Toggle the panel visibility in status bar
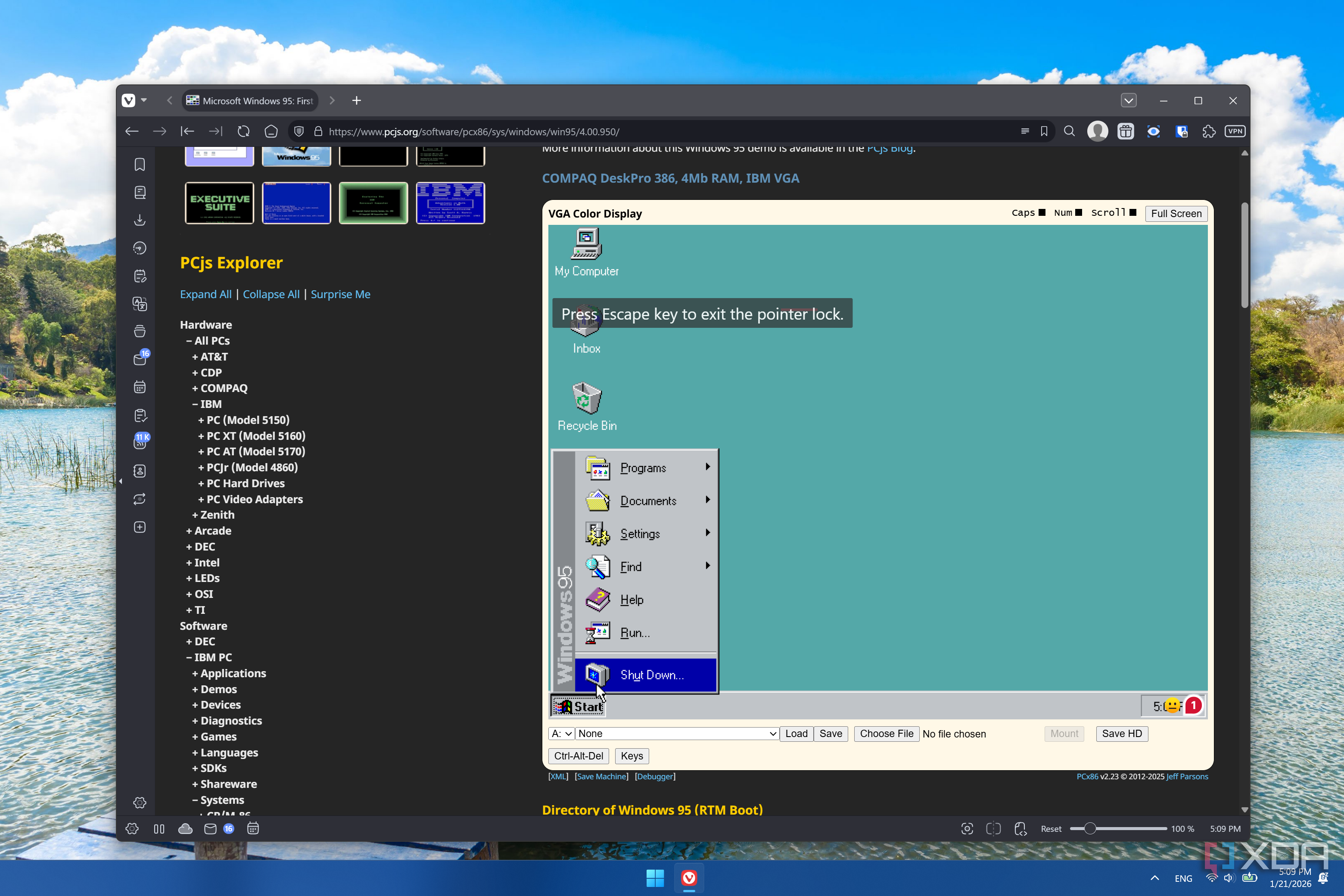The width and height of the screenshot is (1344, 896). point(159,828)
